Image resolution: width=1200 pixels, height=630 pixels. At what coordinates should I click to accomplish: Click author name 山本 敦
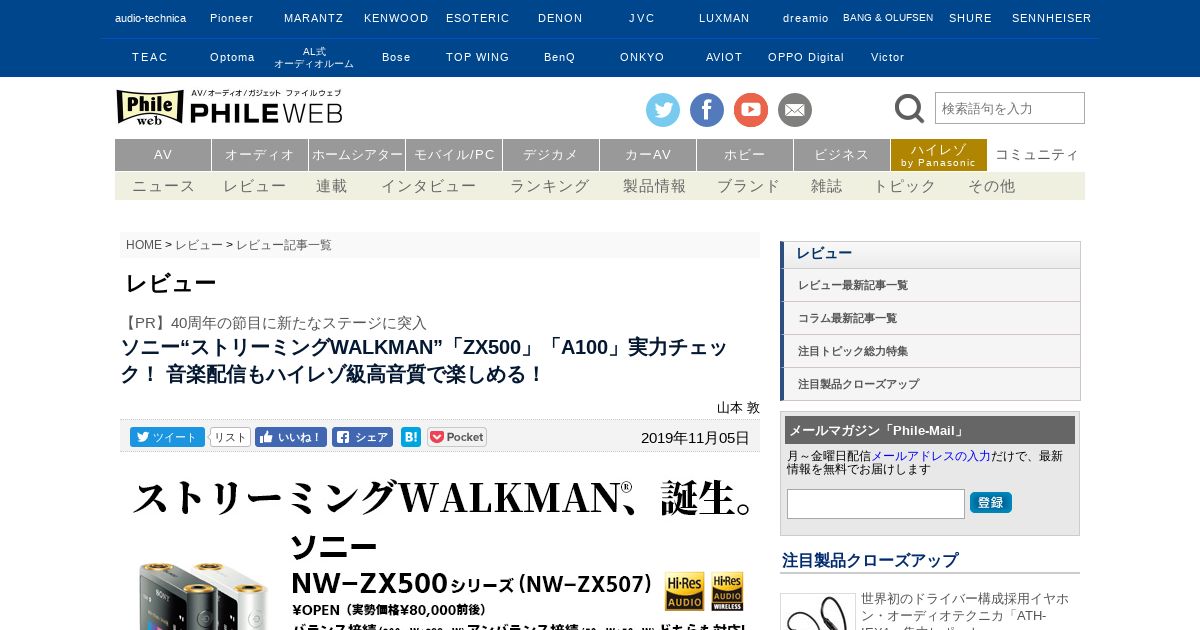coord(738,408)
